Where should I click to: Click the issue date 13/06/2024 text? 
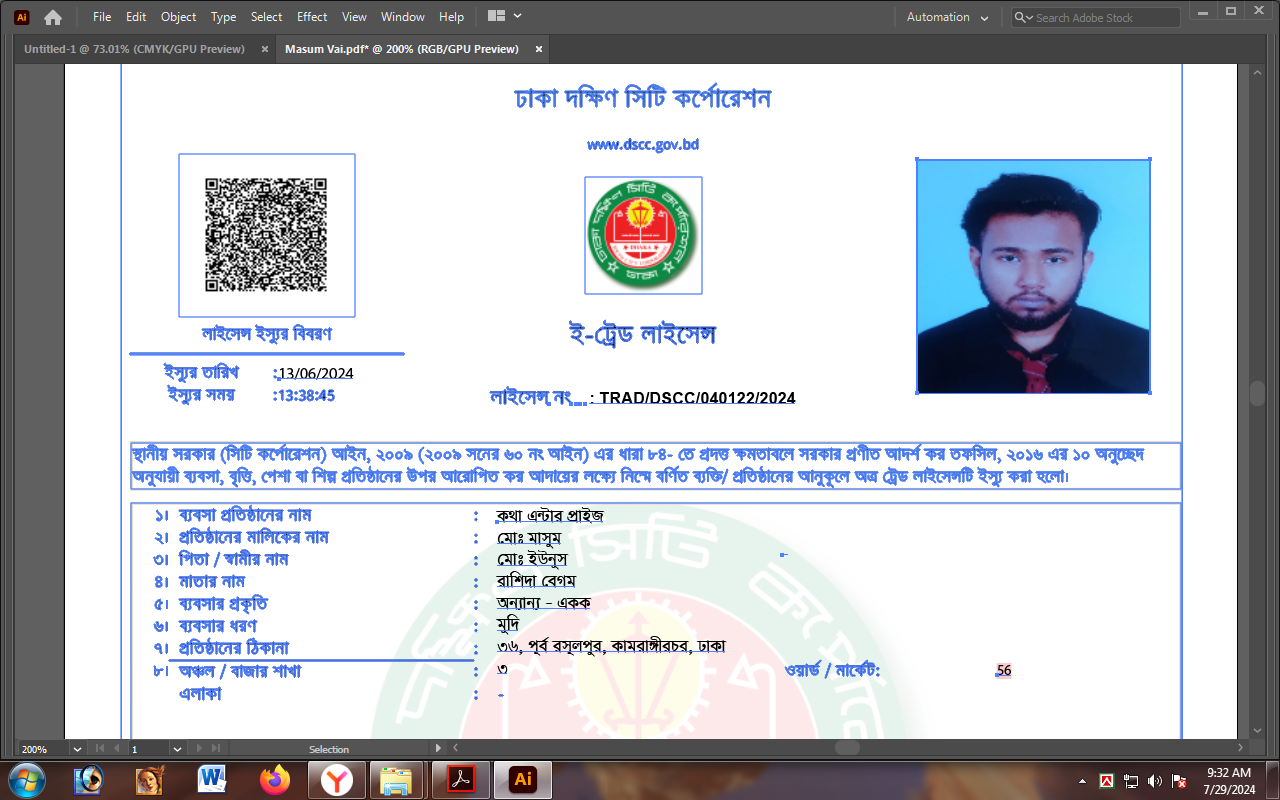point(316,373)
